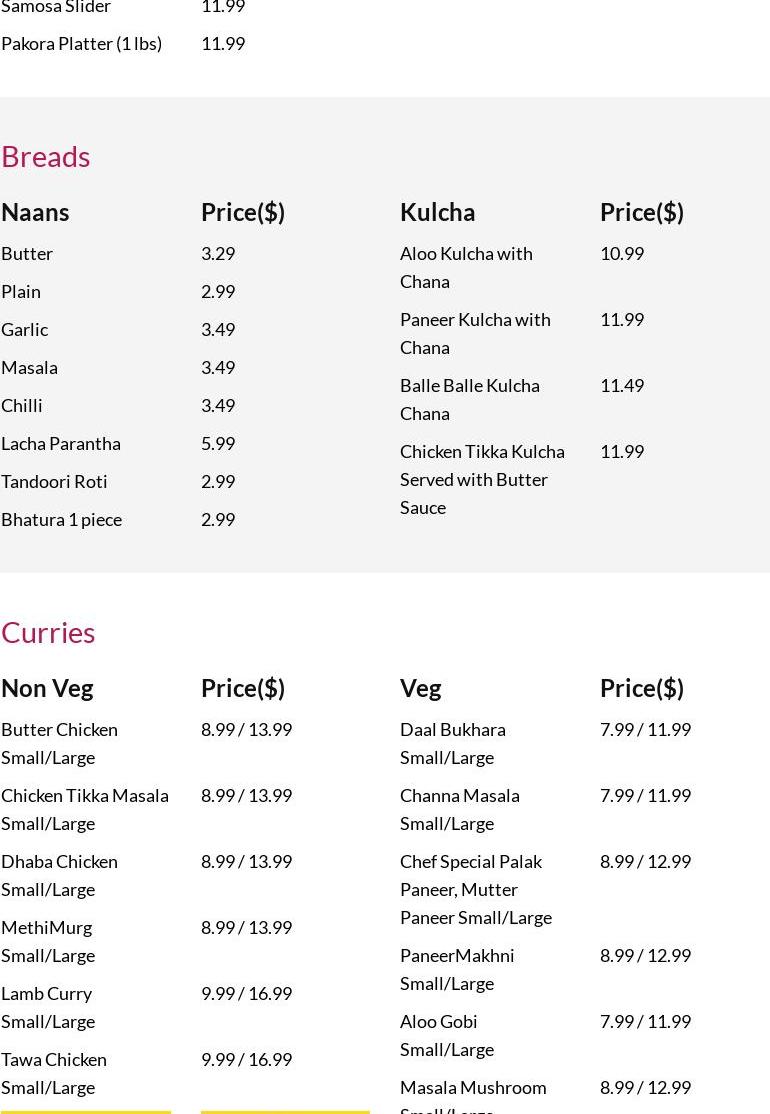
Task: Select Balle Balle Kulcha Chana
Action: click(x=469, y=399)
